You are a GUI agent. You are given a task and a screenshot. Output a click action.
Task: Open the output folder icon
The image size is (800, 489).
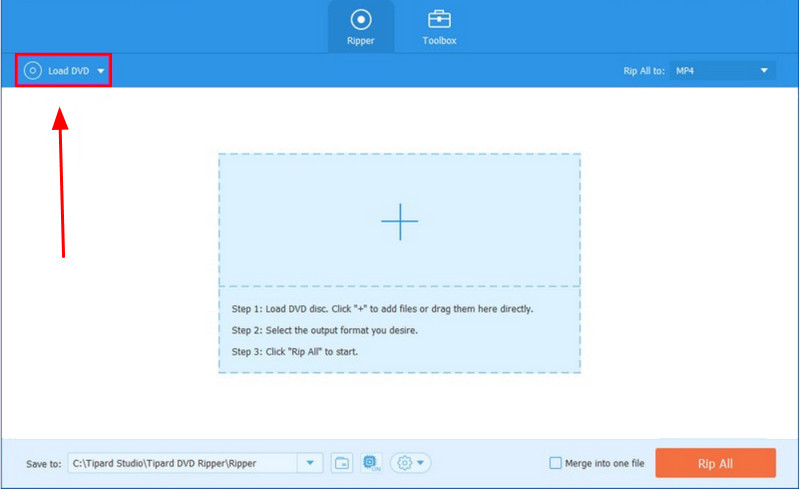tap(342, 463)
